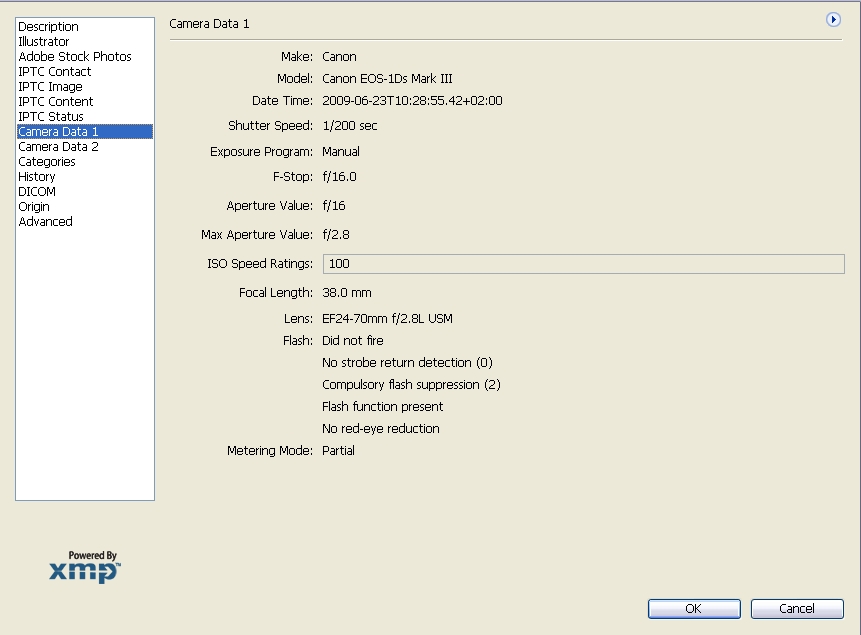
Task: Click the max aperture value f/2.8
Action: [x=336, y=235]
